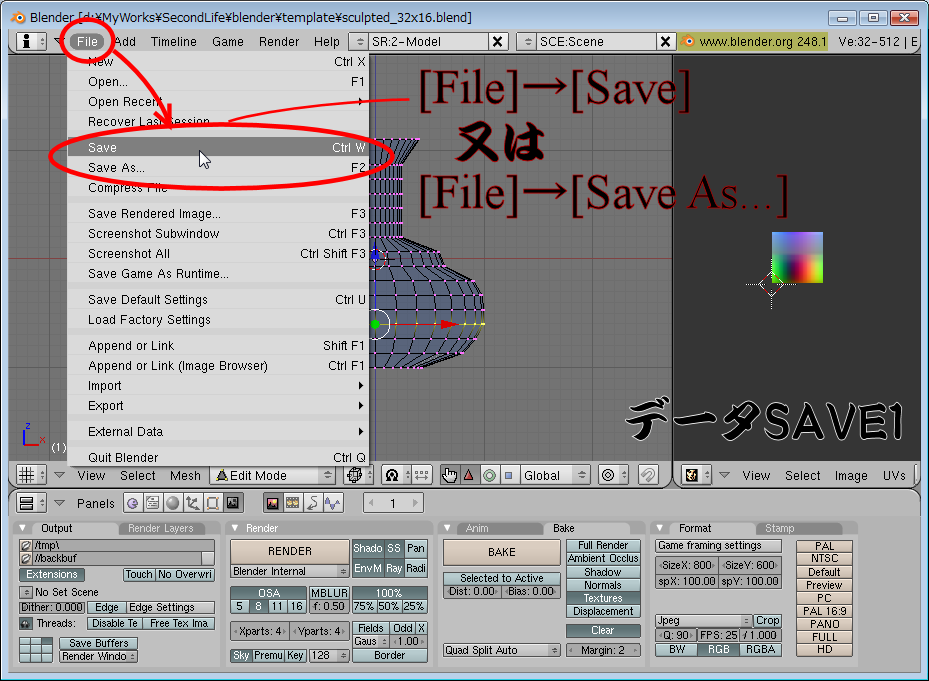Open Edge Settings in Output panel
The width and height of the screenshot is (929, 681).
[171, 608]
